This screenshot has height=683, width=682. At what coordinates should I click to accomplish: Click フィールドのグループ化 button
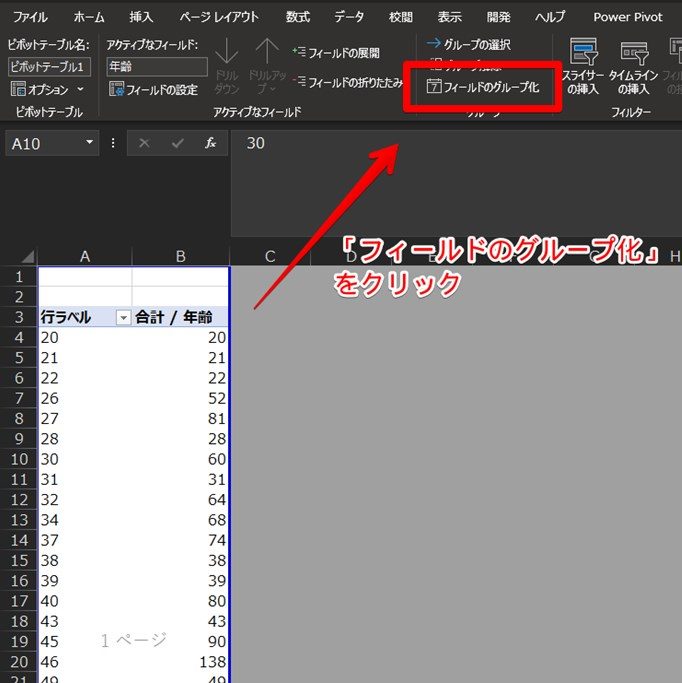tap(483, 88)
